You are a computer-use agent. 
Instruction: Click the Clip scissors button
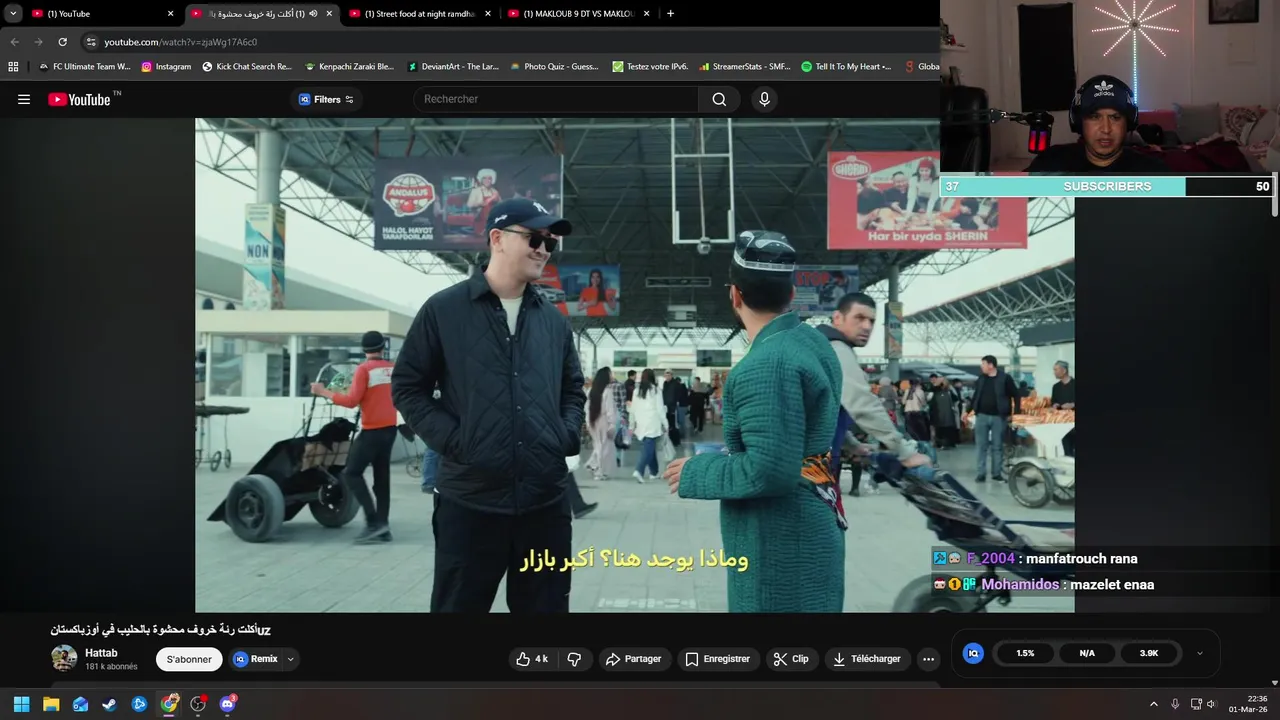tap(790, 659)
